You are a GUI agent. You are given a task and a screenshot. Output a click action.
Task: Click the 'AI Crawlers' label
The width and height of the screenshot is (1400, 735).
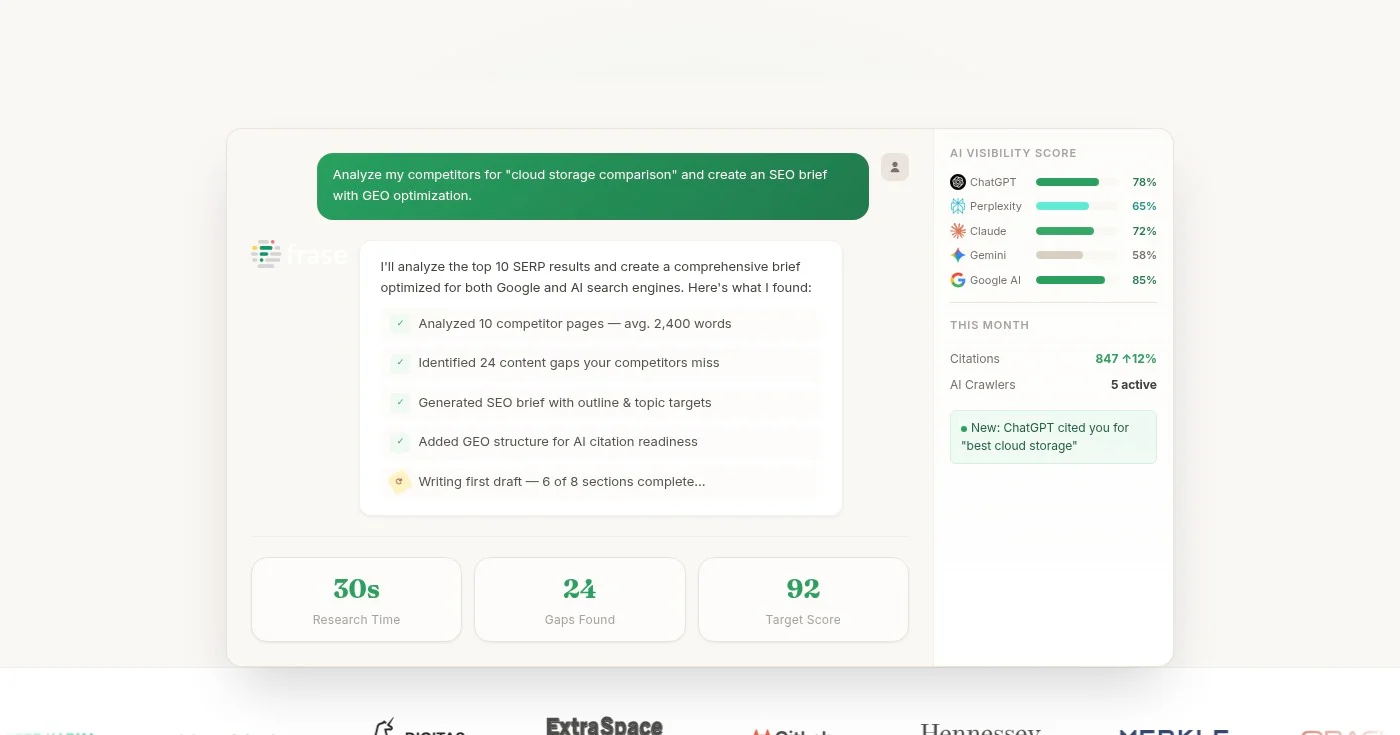(x=983, y=384)
